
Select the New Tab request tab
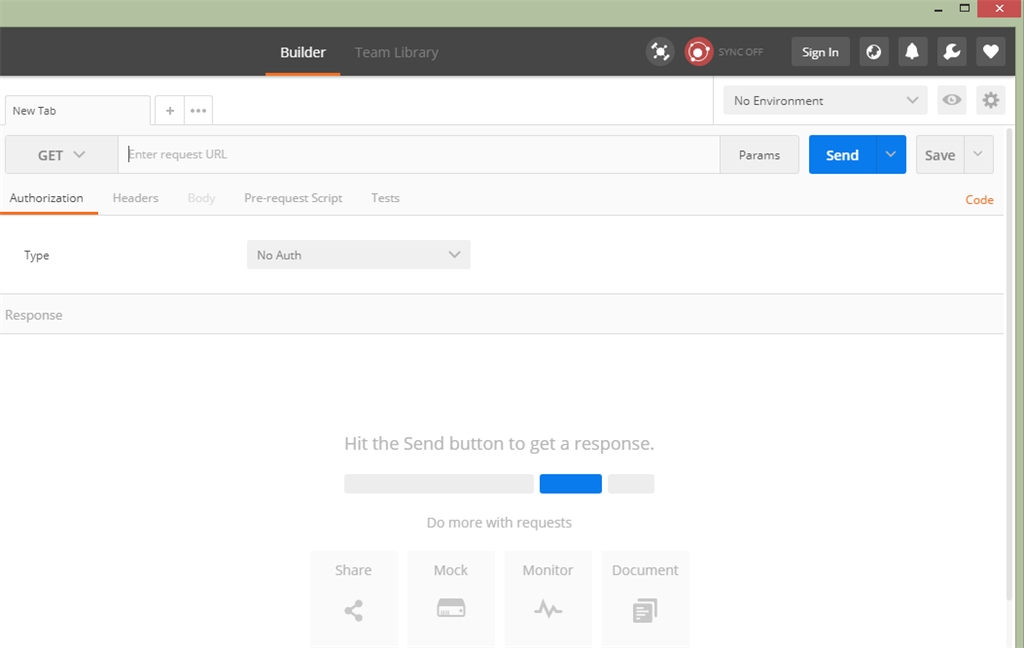[x=77, y=110]
